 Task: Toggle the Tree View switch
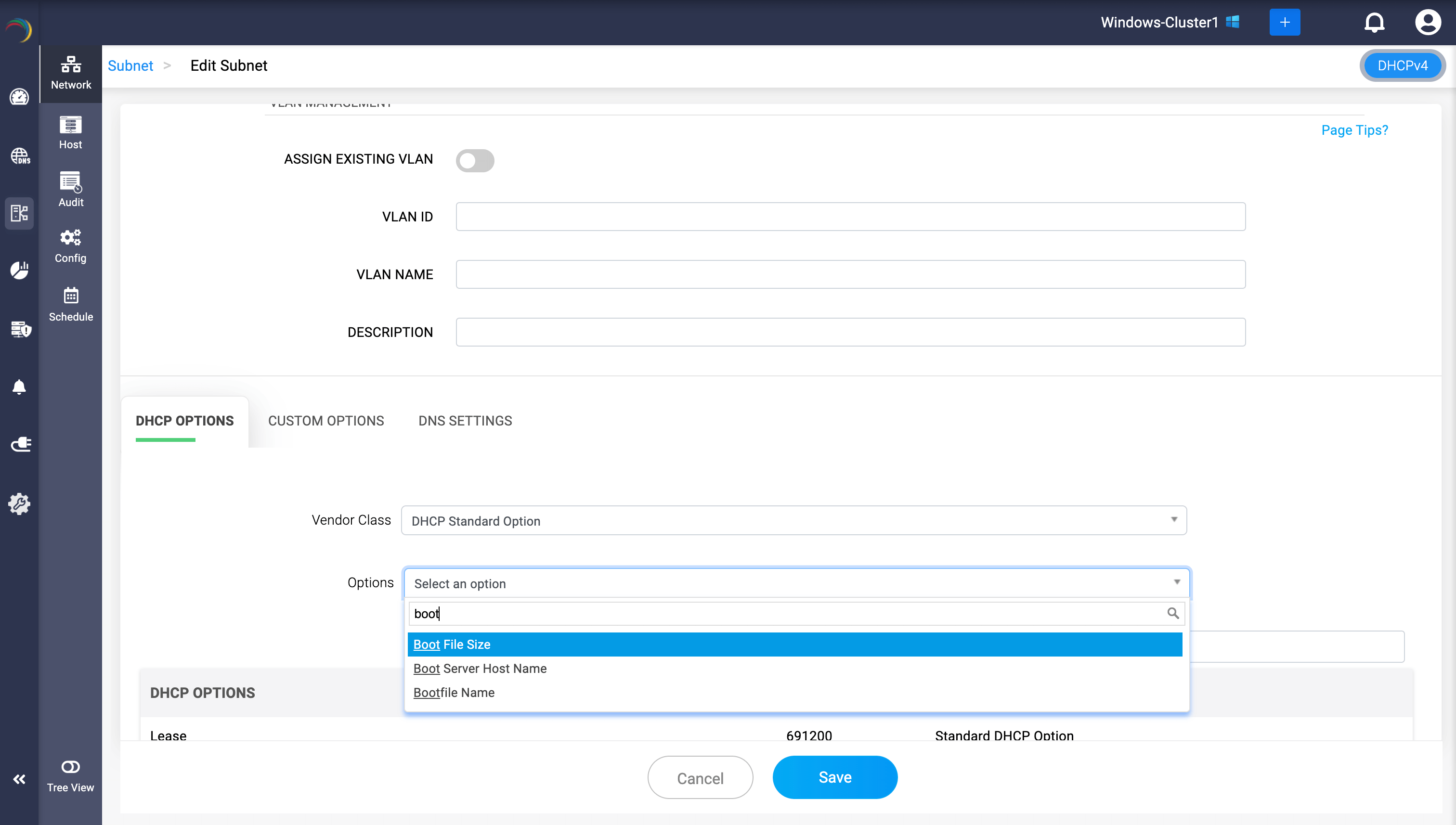coord(71,767)
